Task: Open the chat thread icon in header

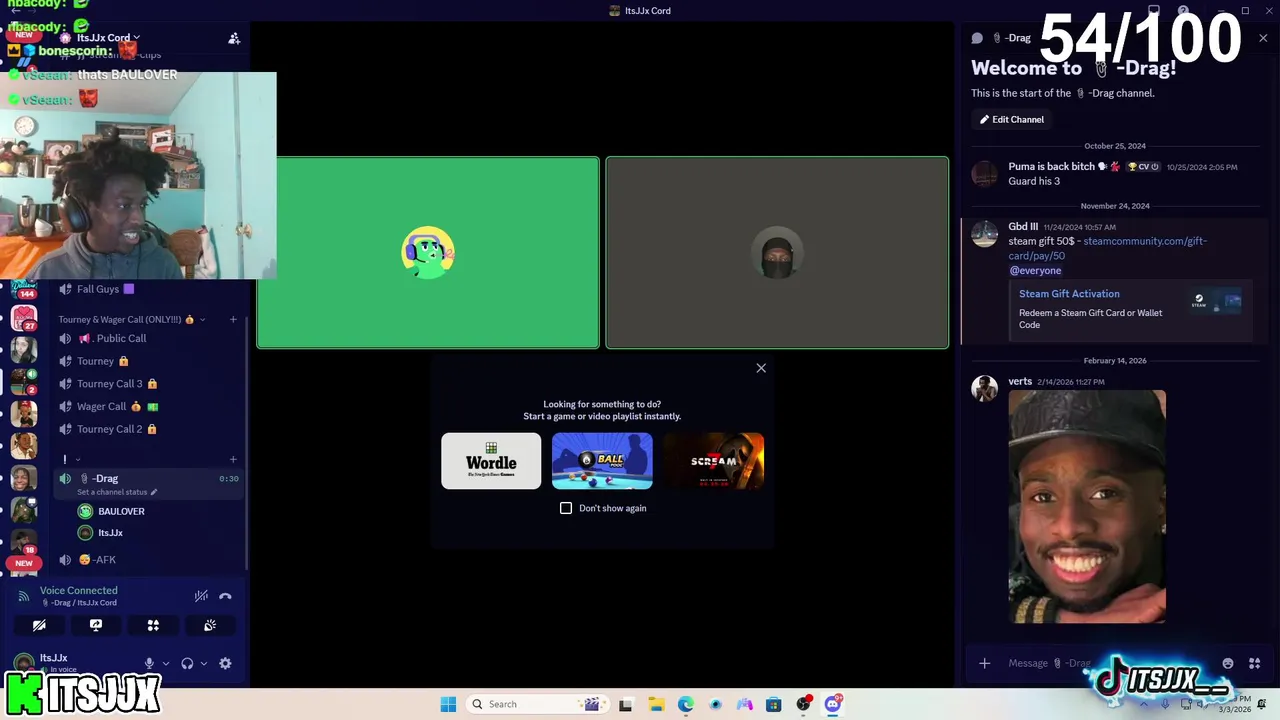Action: pyautogui.click(x=977, y=38)
